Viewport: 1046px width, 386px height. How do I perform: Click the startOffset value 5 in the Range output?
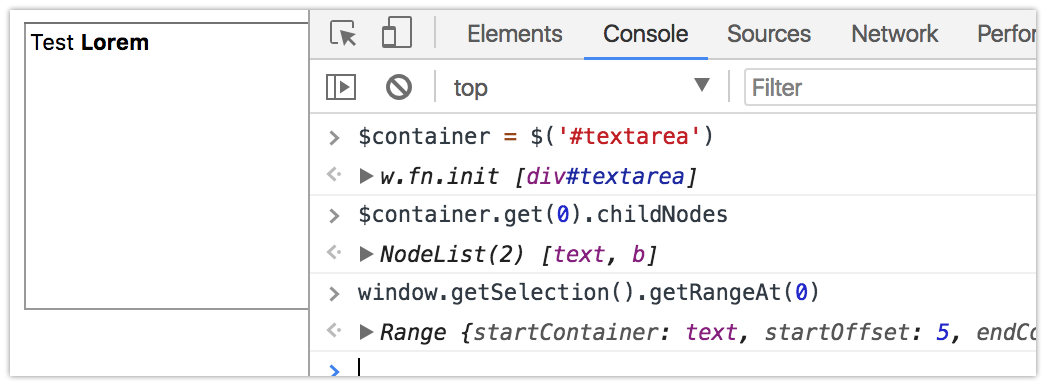coord(942,332)
